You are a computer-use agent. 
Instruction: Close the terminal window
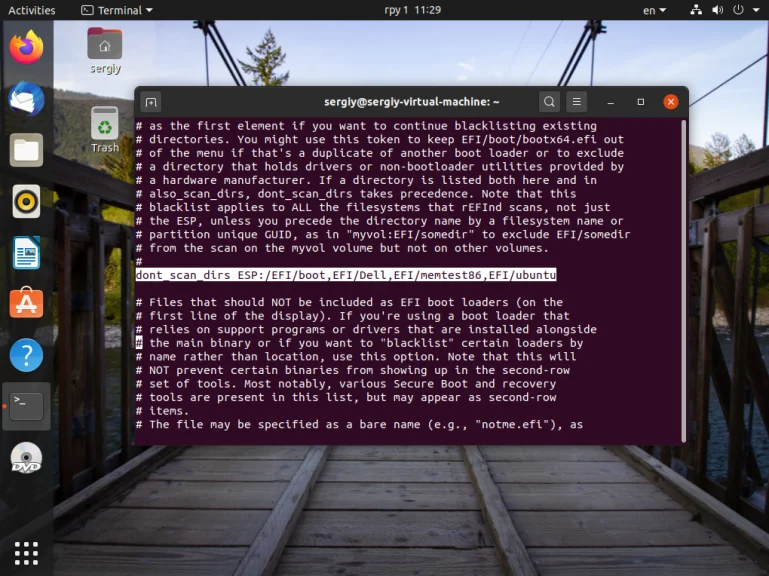point(671,102)
